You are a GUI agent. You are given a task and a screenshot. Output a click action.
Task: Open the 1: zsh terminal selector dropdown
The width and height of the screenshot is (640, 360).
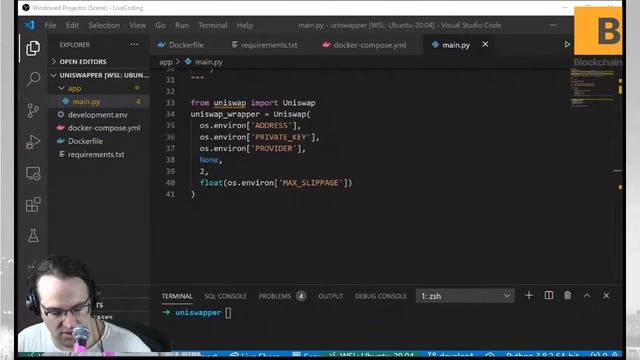(465, 296)
